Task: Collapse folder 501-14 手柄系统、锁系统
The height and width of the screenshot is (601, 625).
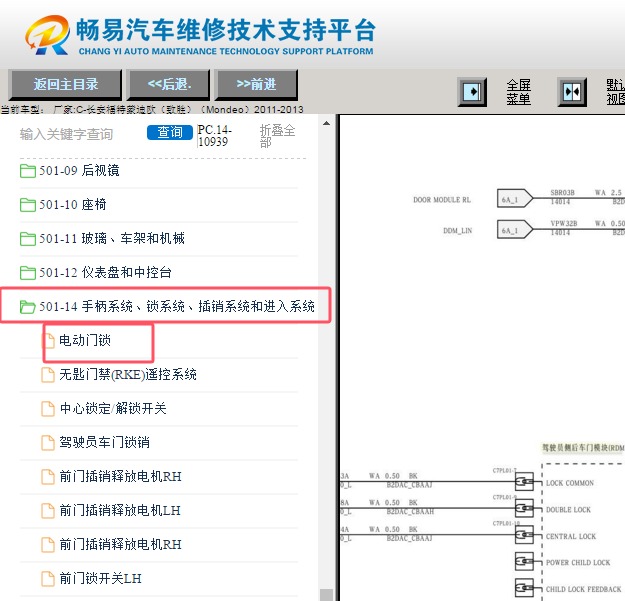Action: coord(177,306)
